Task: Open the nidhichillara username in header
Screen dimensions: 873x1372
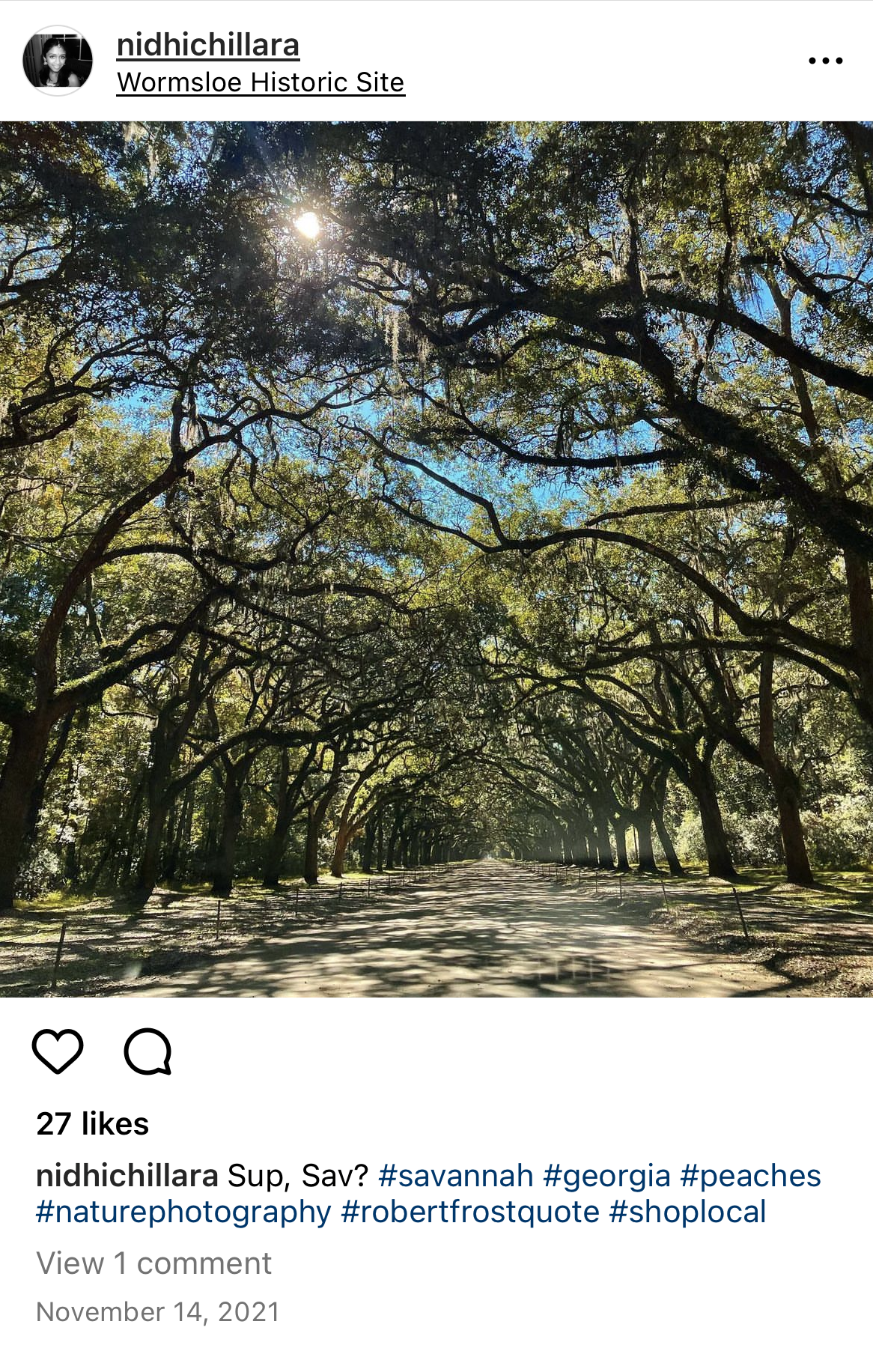Action: coord(208,45)
